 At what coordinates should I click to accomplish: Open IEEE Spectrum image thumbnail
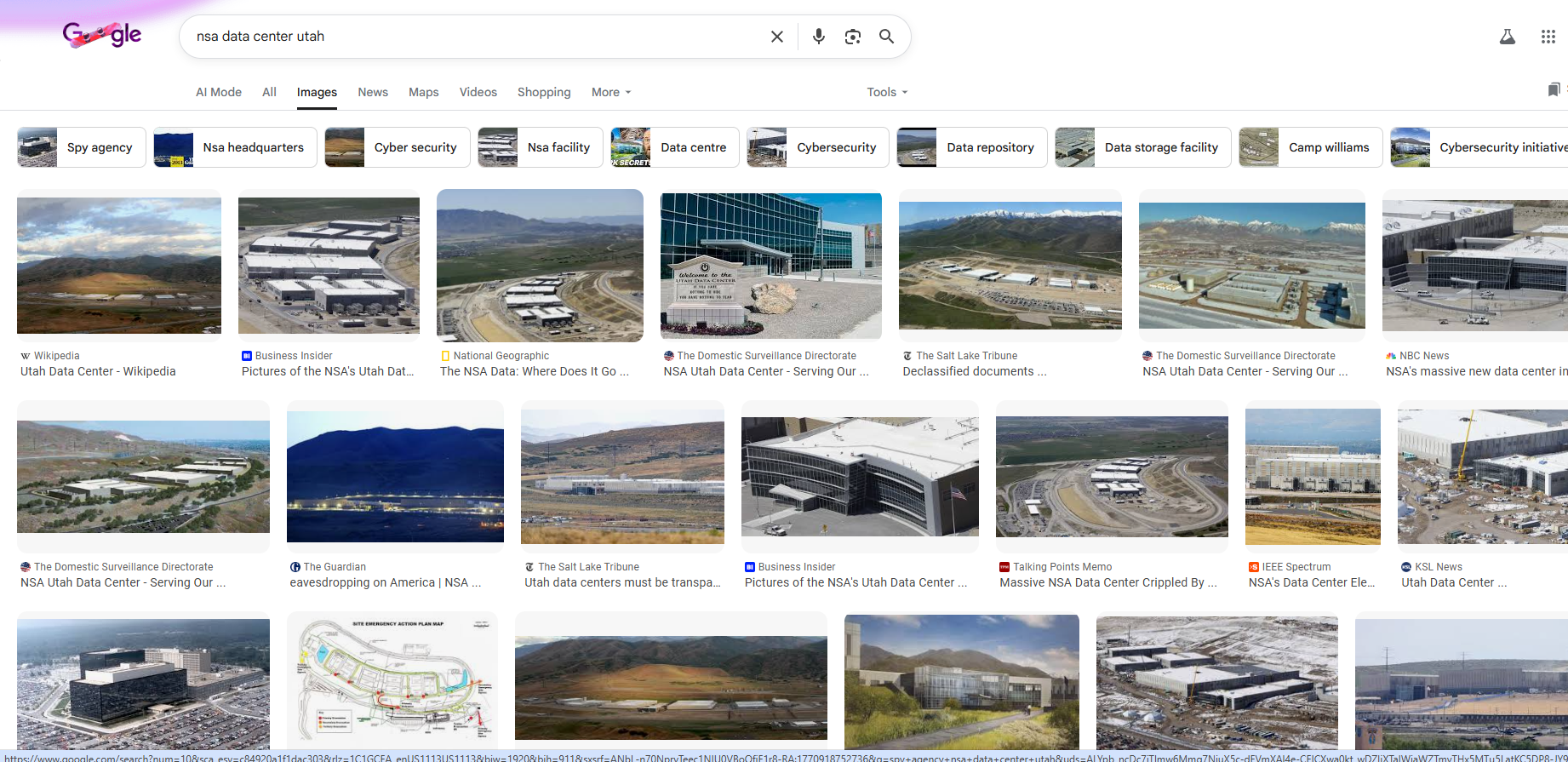pos(1313,477)
